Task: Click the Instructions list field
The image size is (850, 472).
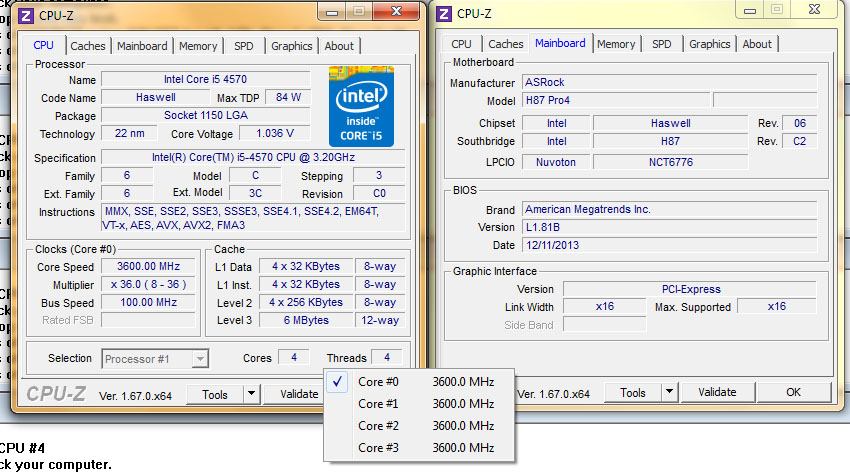Action: pyautogui.click(x=253, y=218)
